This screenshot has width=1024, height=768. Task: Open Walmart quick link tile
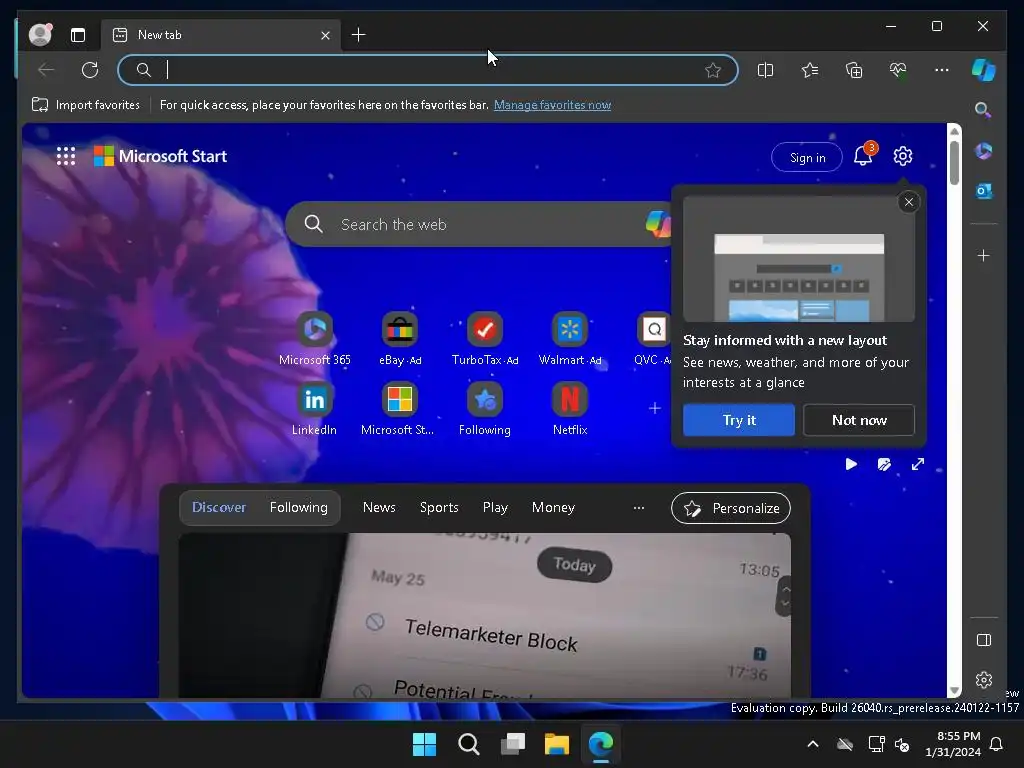(569, 339)
